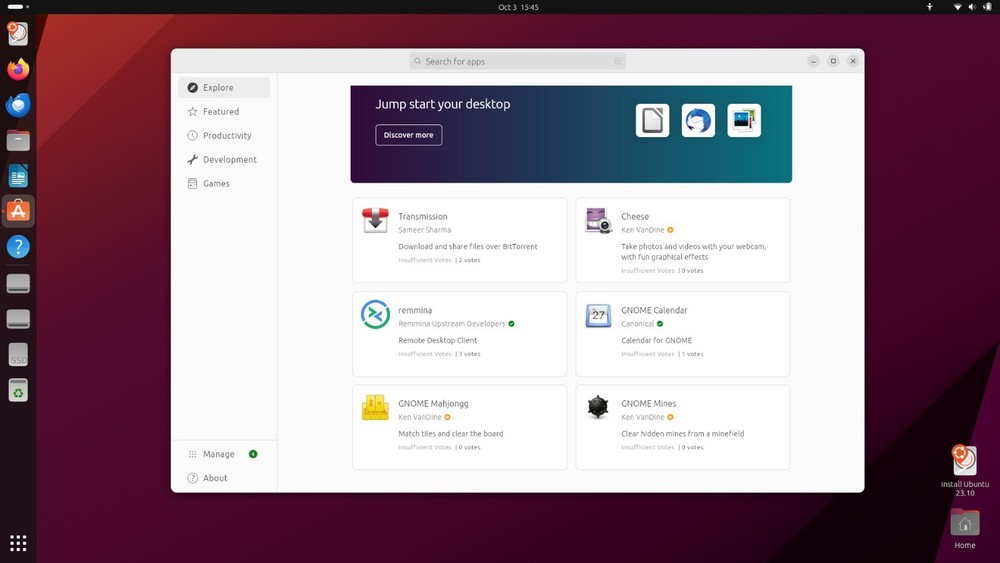The width and height of the screenshot is (1000, 563).
Task: Click the green updates badge next to Manage
Action: point(253,454)
